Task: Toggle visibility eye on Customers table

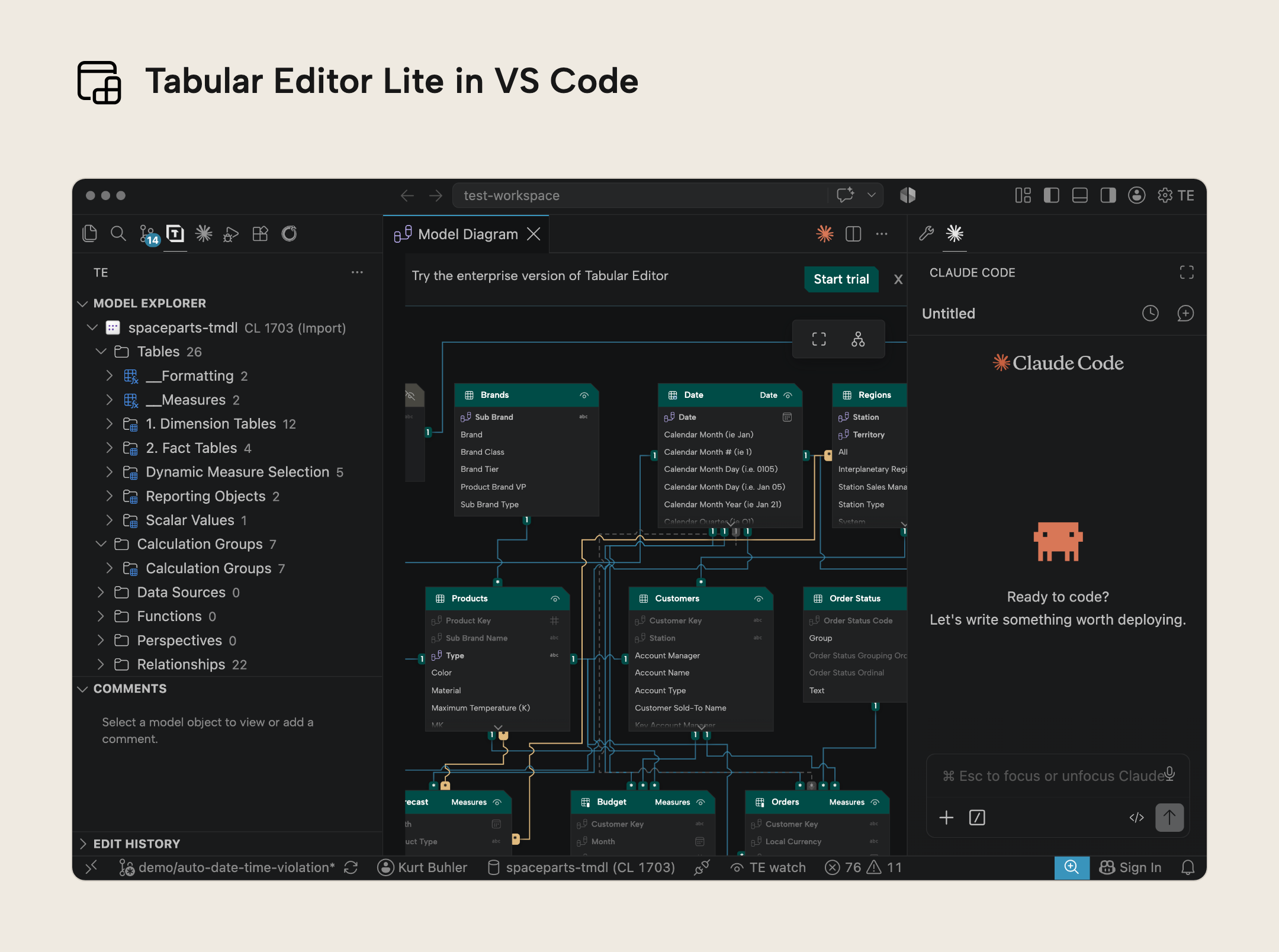Action: point(759,599)
